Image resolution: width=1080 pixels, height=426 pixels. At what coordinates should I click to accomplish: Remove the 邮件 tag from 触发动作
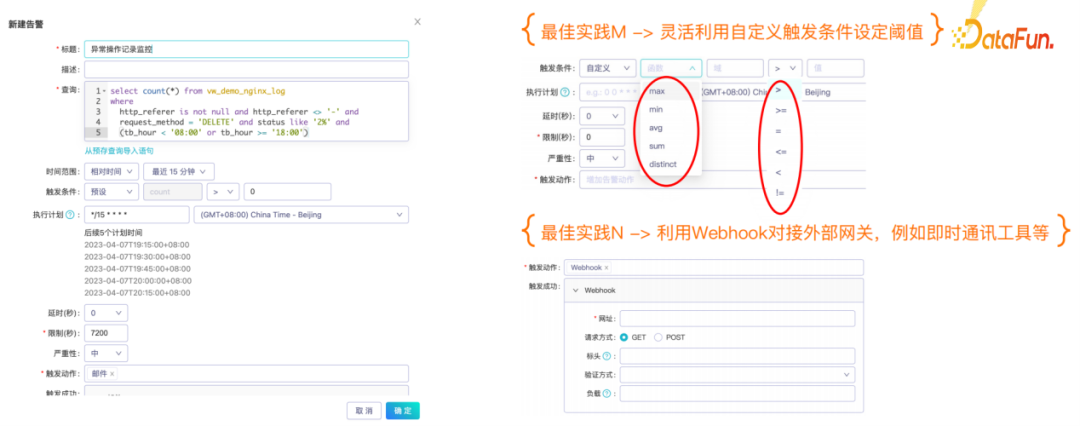coord(112,374)
